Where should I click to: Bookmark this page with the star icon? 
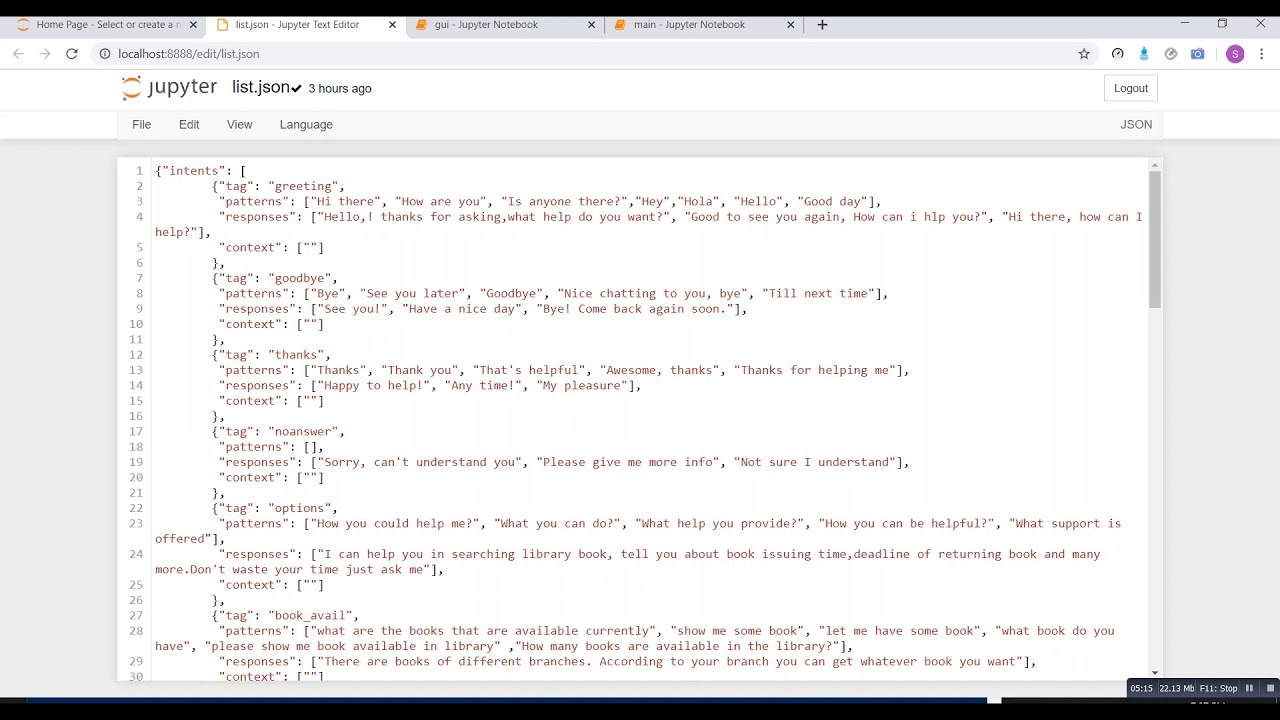click(1084, 54)
